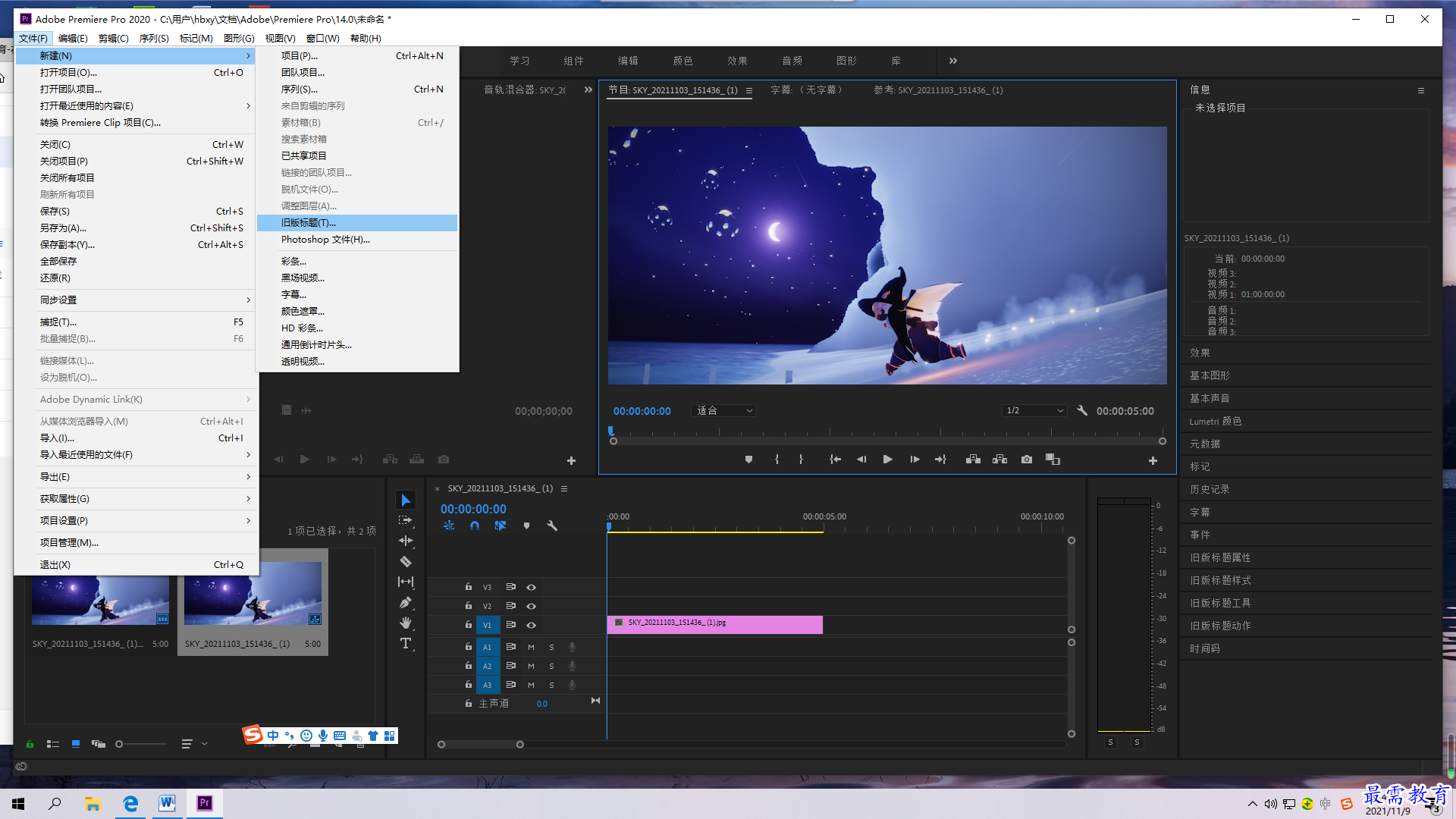Toggle V2 track output eye
Screen dimensions: 1456x819
click(532, 606)
